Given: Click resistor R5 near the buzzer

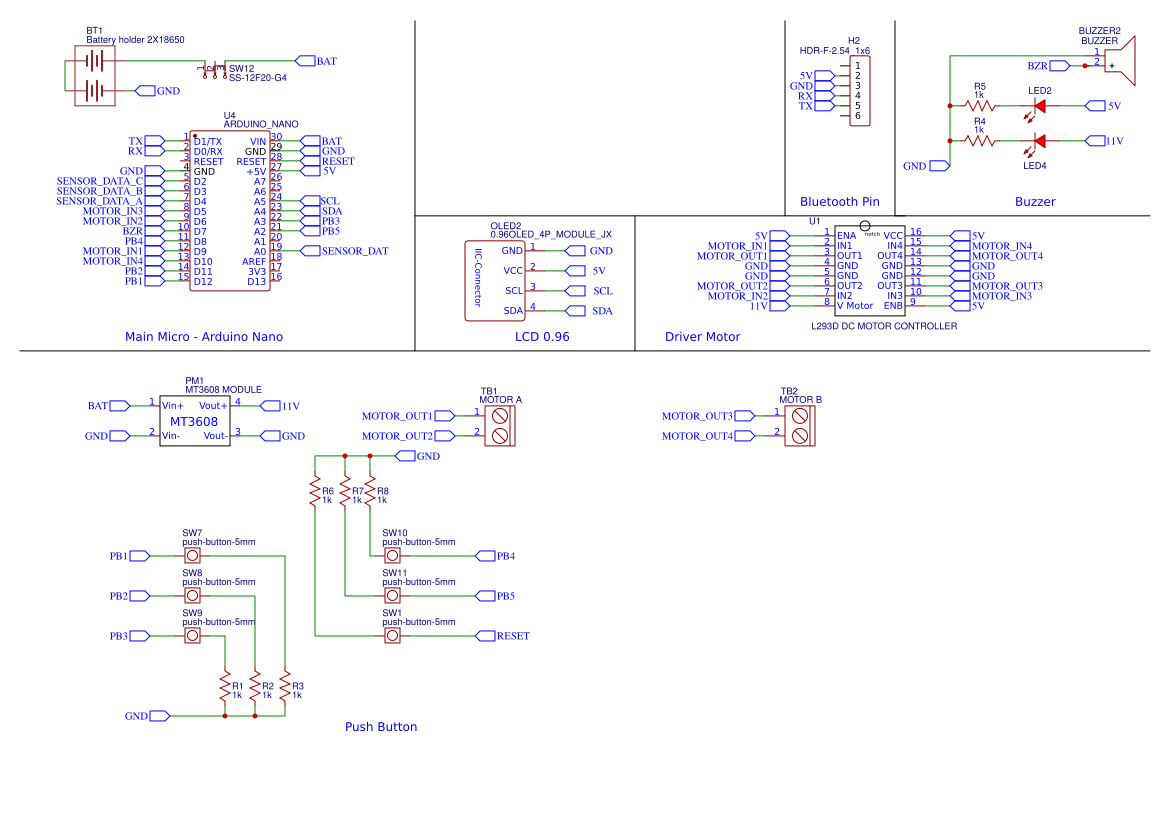Looking at the screenshot, I should [x=980, y=106].
